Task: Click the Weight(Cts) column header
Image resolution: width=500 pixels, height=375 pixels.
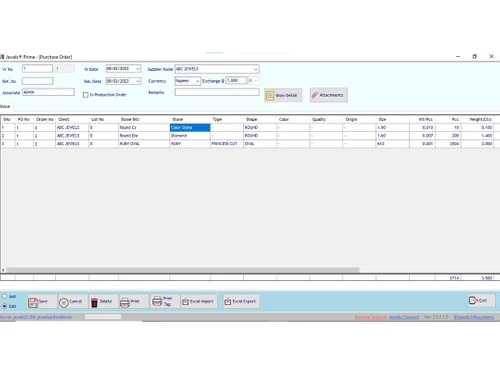Action: [477, 119]
